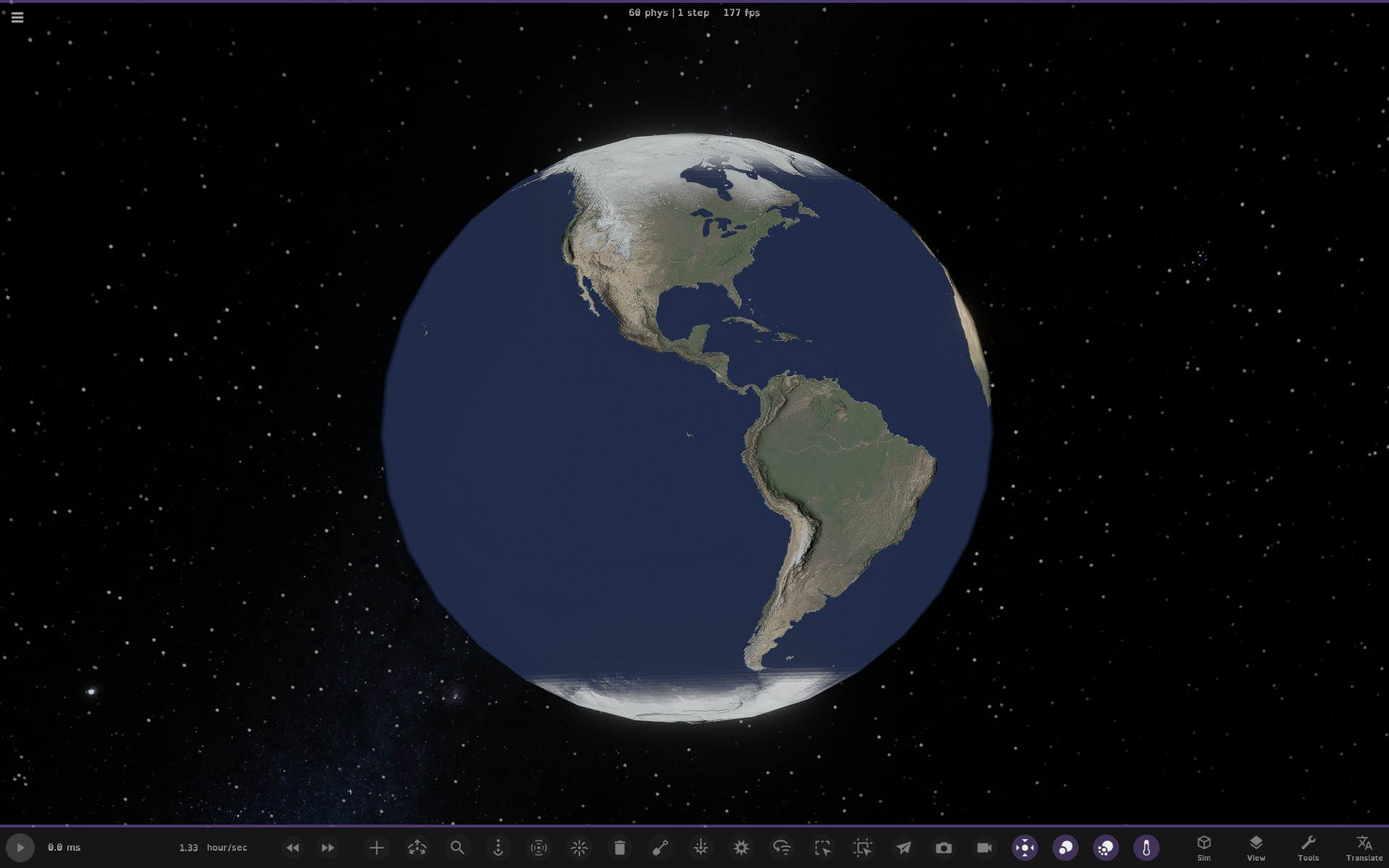The image size is (1389, 868).
Task: Click the video camera record icon
Action: (984, 848)
